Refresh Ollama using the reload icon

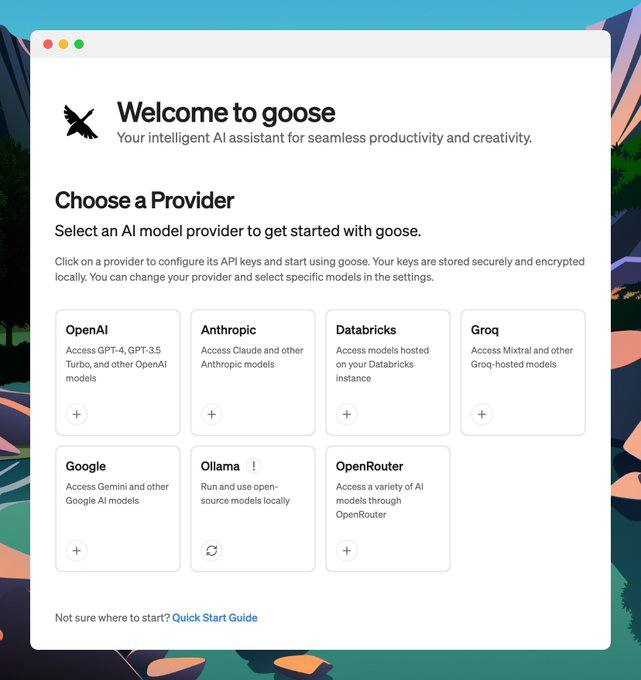coord(212,550)
